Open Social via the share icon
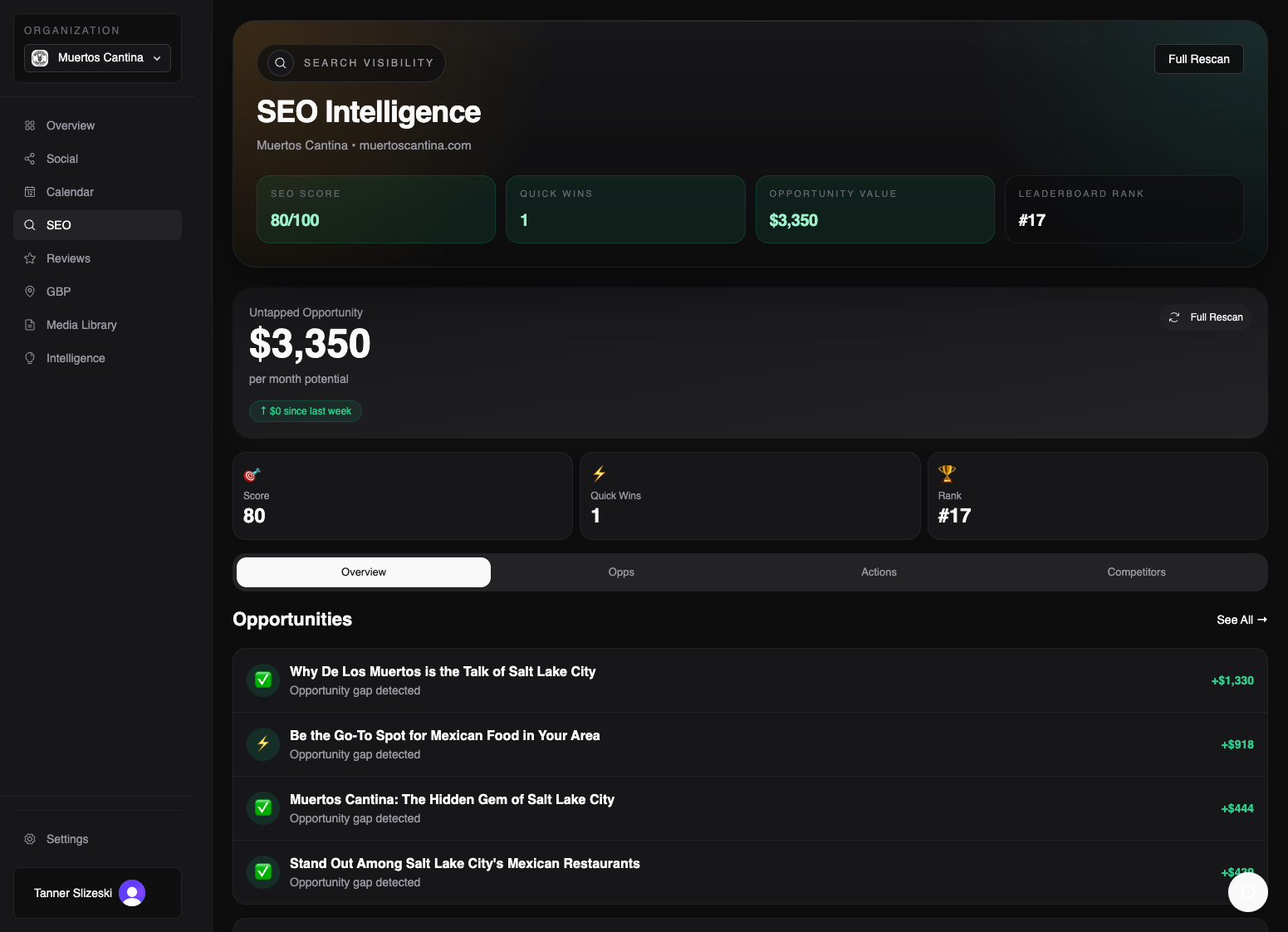Viewport: 1288px width, 932px height. [x=30, y=159]
